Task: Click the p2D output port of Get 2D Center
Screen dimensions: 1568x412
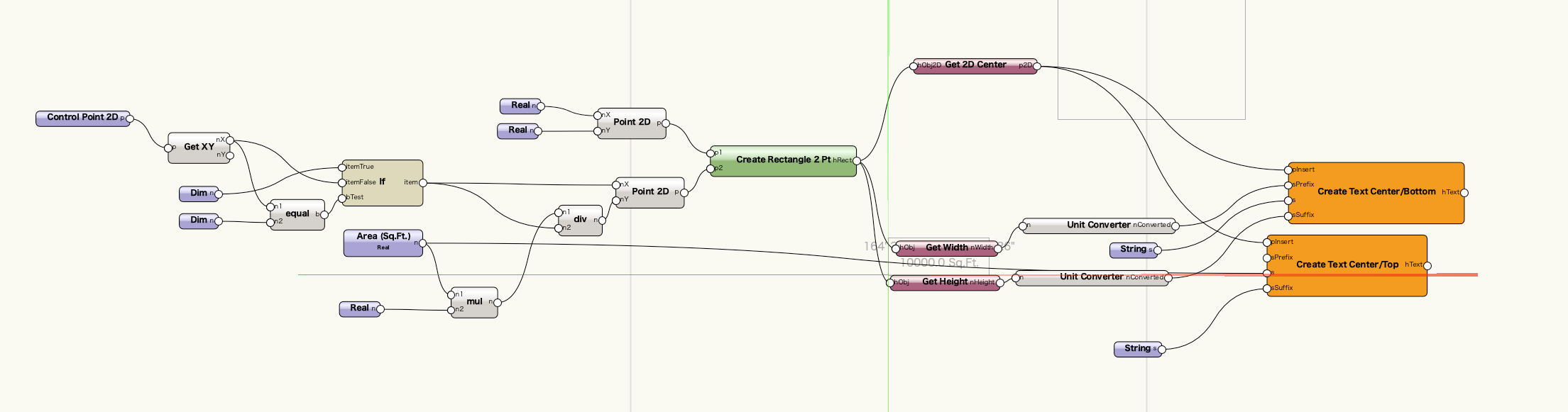Action: pos(1037,67)
